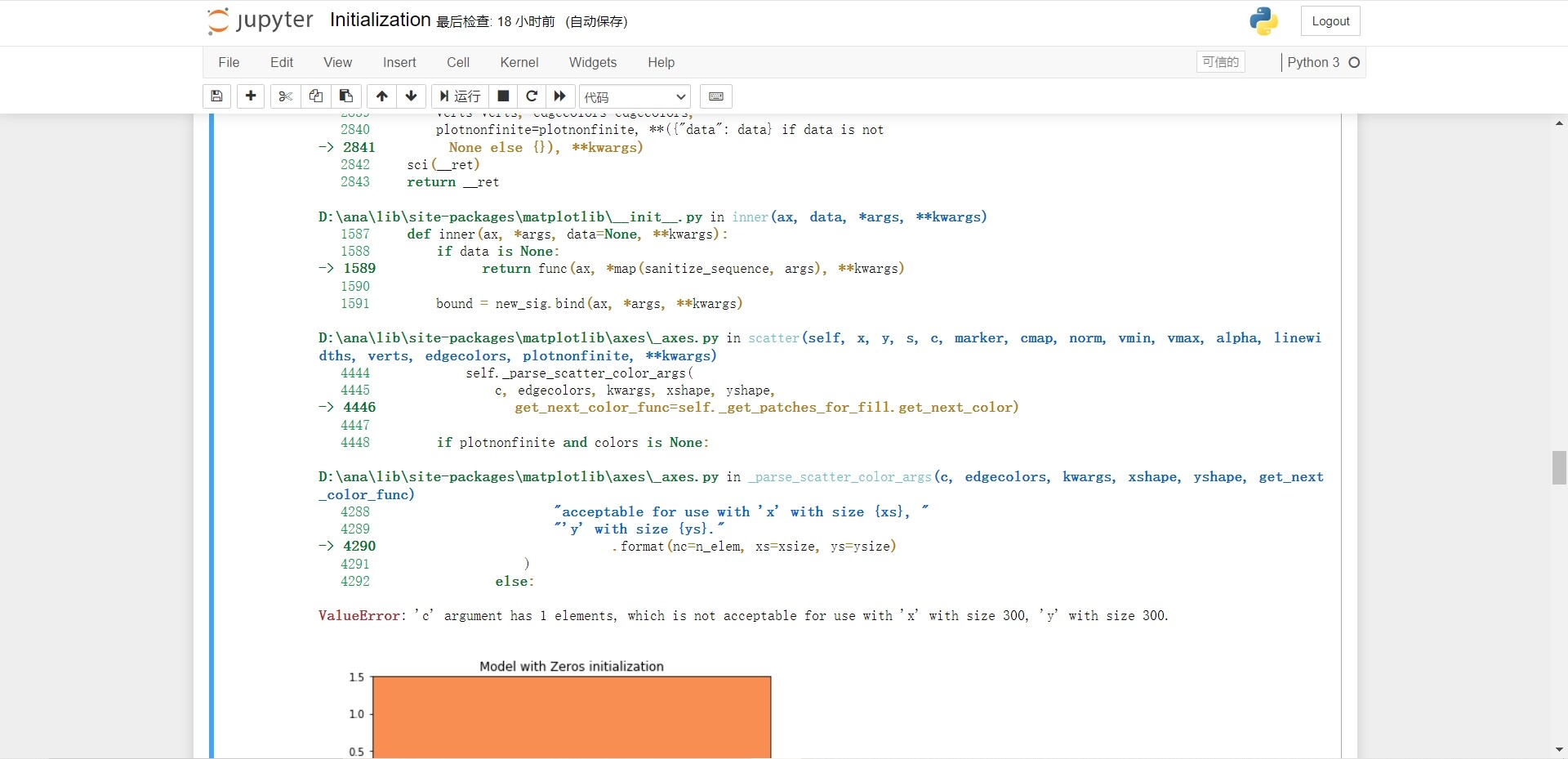Viewport: 1568px width, 759px height.
Task: Open the Kernel menu
Action: pyautogui.click(x=519, y=62)
